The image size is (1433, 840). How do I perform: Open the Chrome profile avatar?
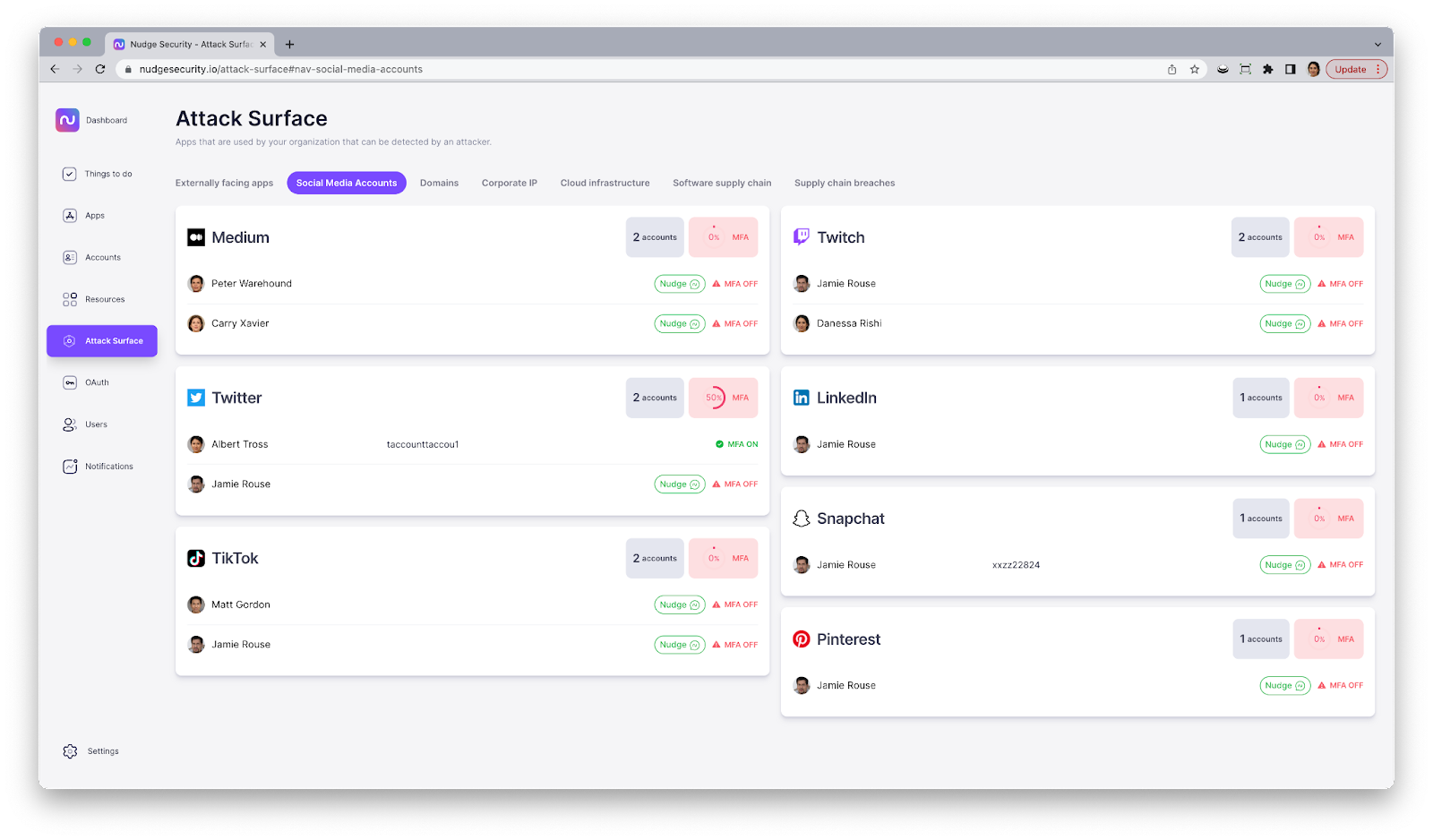coord(1314,69)
